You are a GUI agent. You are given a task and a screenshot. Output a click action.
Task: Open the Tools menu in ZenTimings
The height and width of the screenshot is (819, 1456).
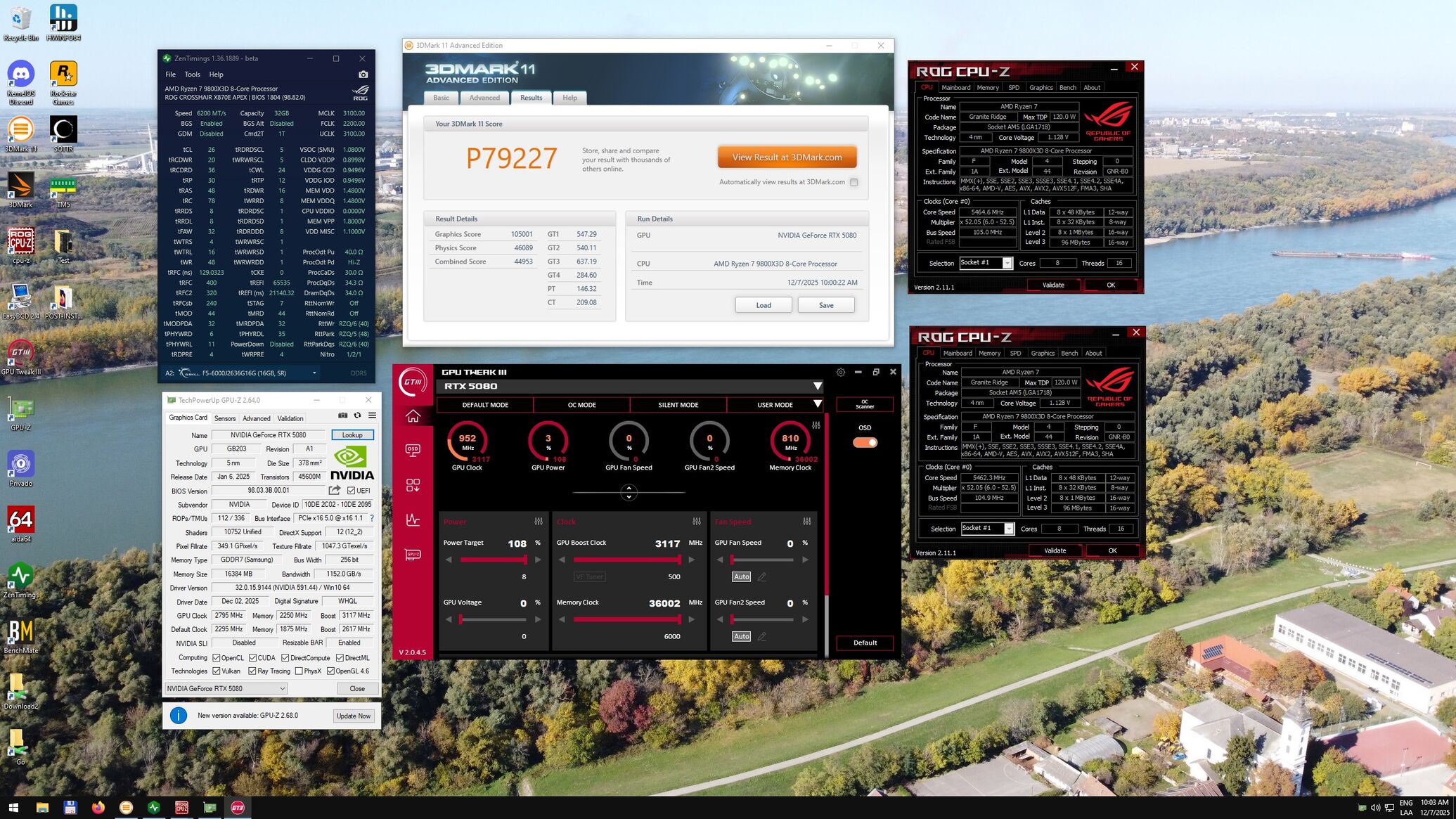point(192,75)
